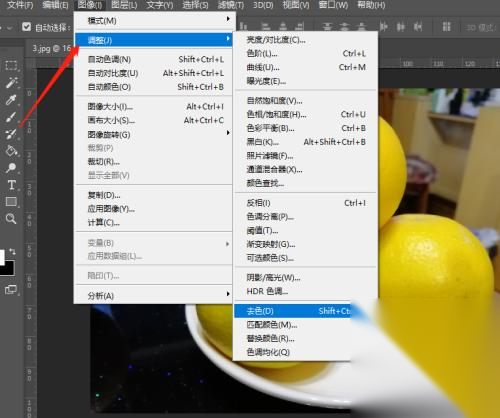Select the Rectangular Marquee tool
Image resolution: width=500 pixels, height=418 pixels.
pyautogui.click(x=11, y=65)
